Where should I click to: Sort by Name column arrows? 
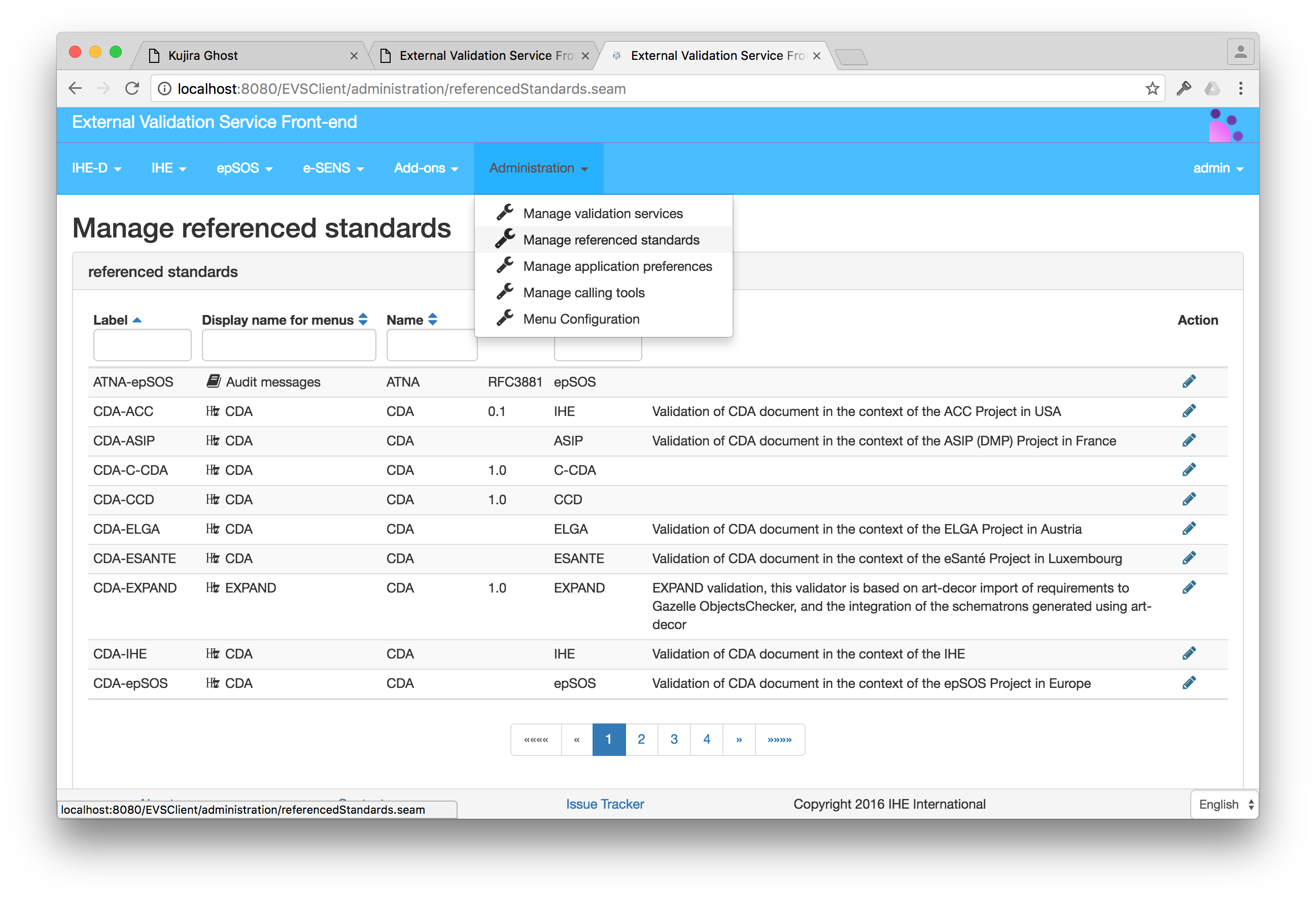click(433, 320)
